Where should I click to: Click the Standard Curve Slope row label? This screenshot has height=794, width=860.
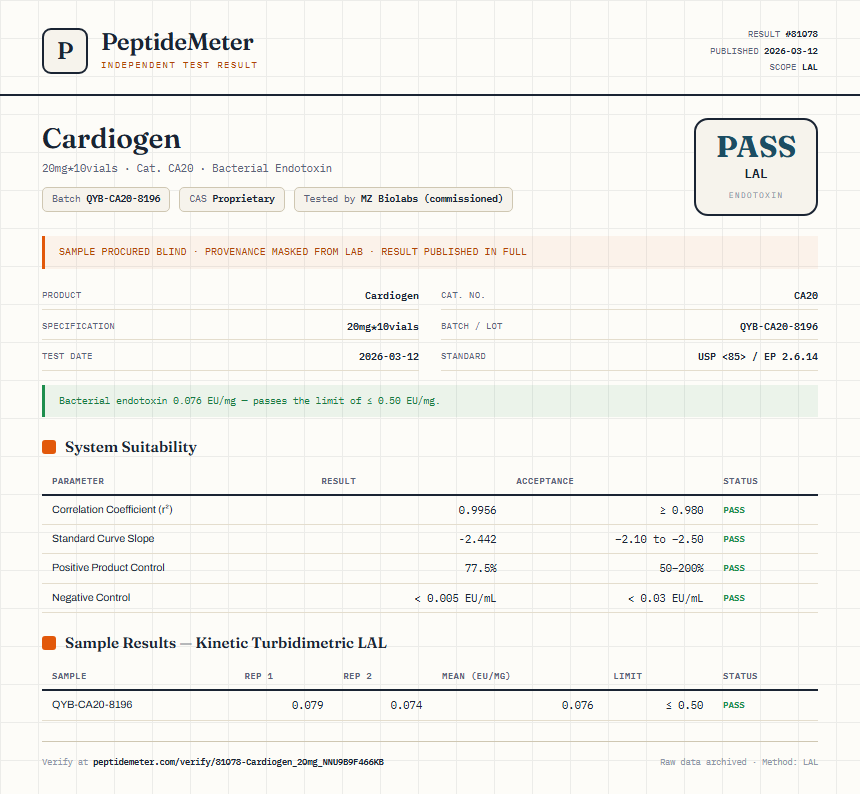coord(103,538)
